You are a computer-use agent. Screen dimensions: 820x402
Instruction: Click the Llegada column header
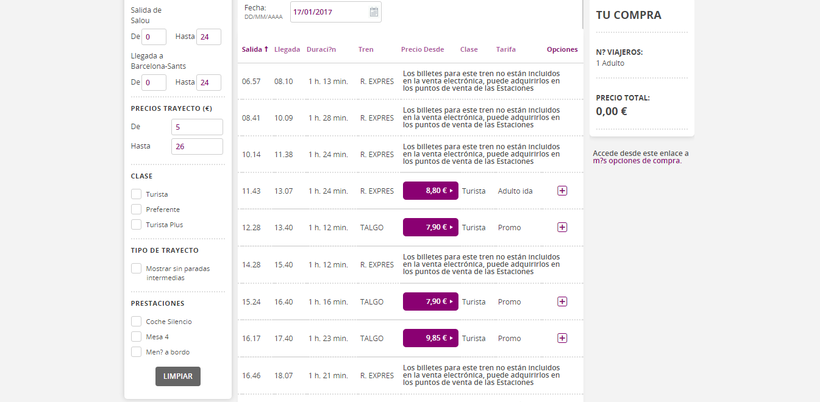(287, 49)
